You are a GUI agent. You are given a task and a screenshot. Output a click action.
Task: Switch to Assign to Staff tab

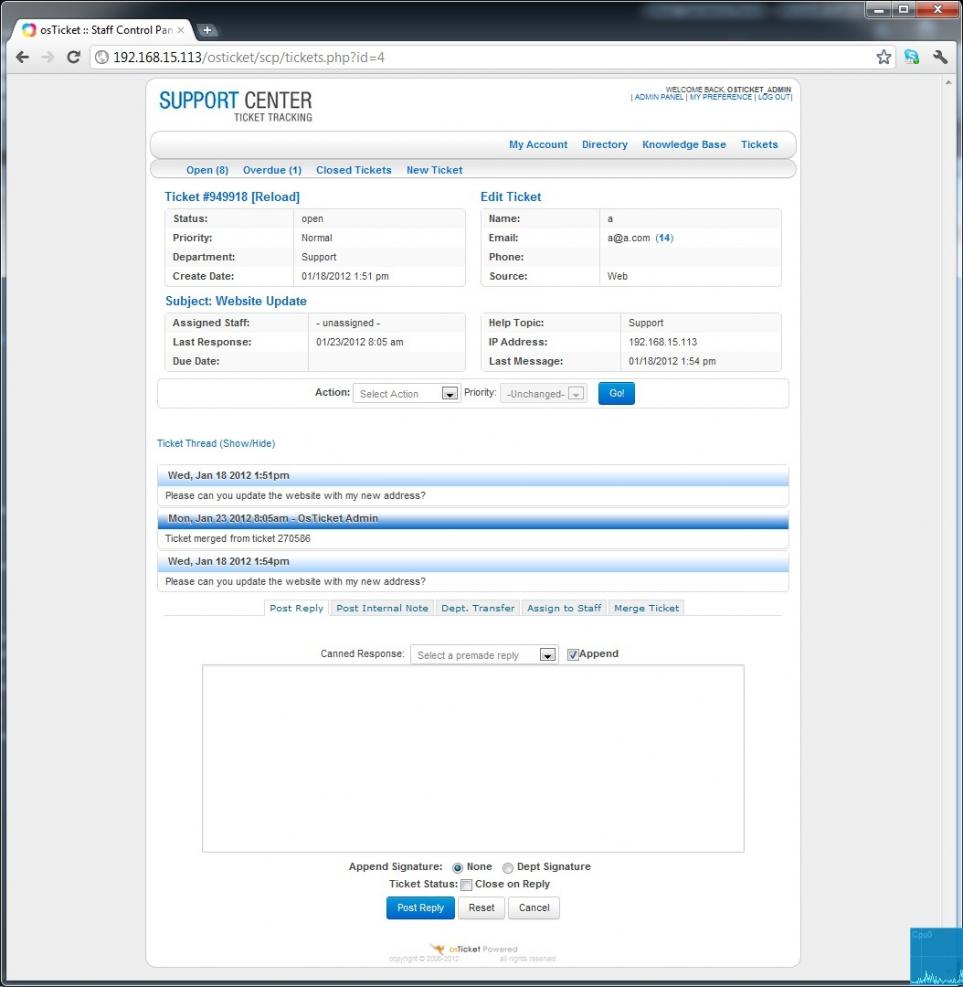564,608
